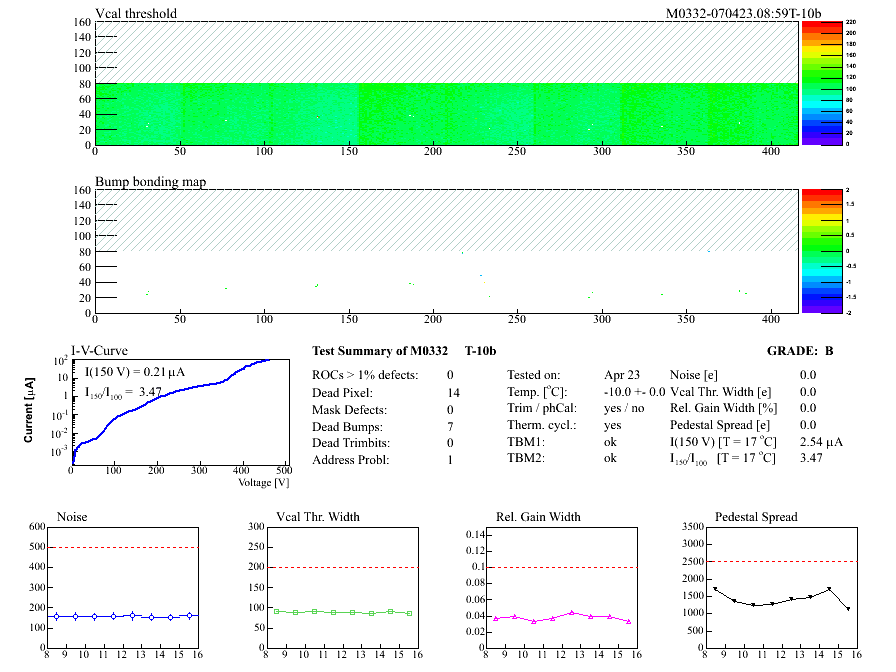The image size is (896, 672).
Task: Click the I-V-Curve plot title
Action: pyautogui.click(x=98, y=351)
